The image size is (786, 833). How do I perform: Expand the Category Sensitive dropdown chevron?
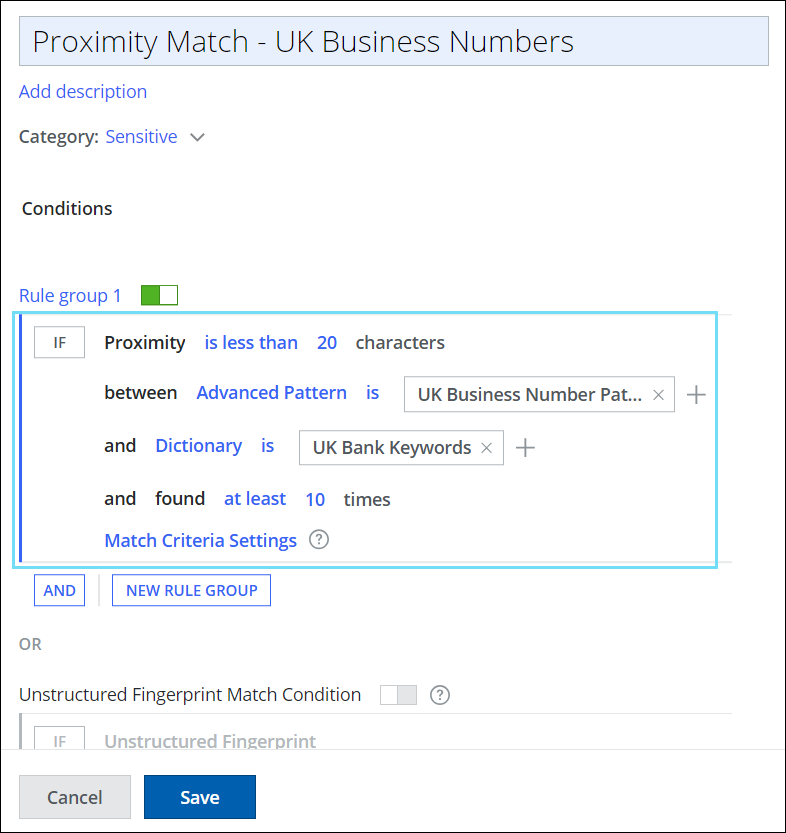click(197, 137)
